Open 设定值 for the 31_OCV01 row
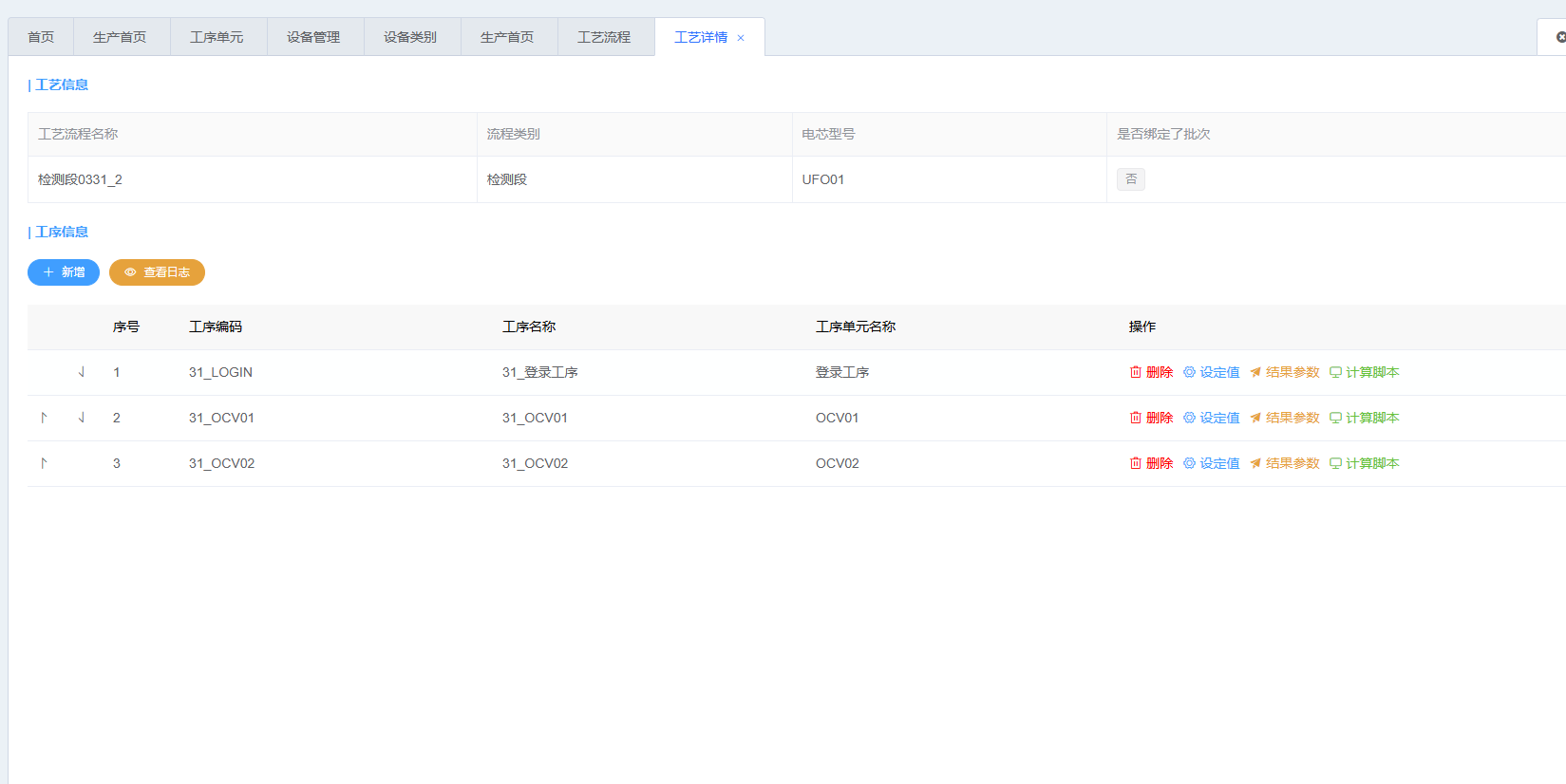The width and height of the screenshot is (1566, 784). [x=1212, y=418]
